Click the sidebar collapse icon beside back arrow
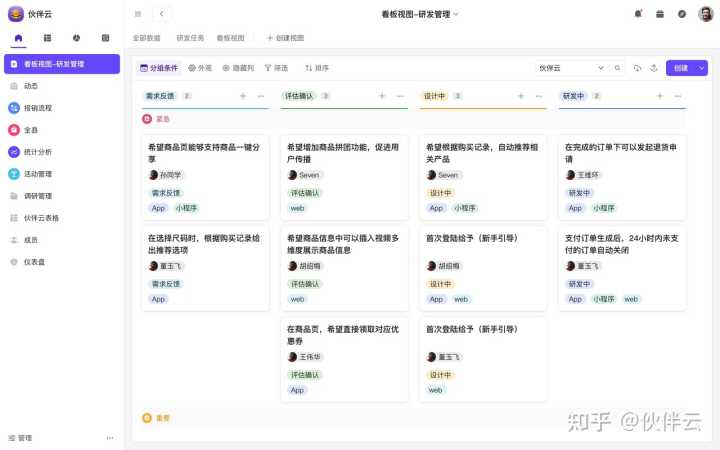This screenshot has height=450, width=720. coord(138,14)
